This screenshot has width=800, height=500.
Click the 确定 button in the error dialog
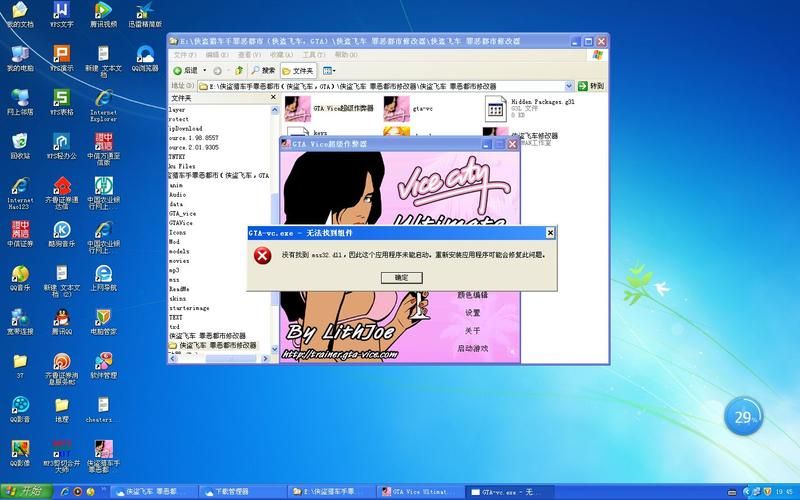tap(402, 278)
